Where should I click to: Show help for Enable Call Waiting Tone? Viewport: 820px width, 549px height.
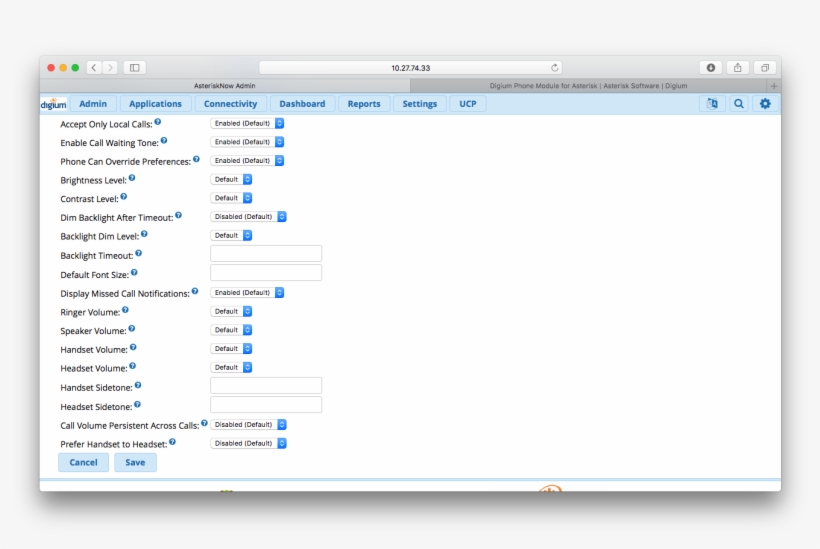164,141
